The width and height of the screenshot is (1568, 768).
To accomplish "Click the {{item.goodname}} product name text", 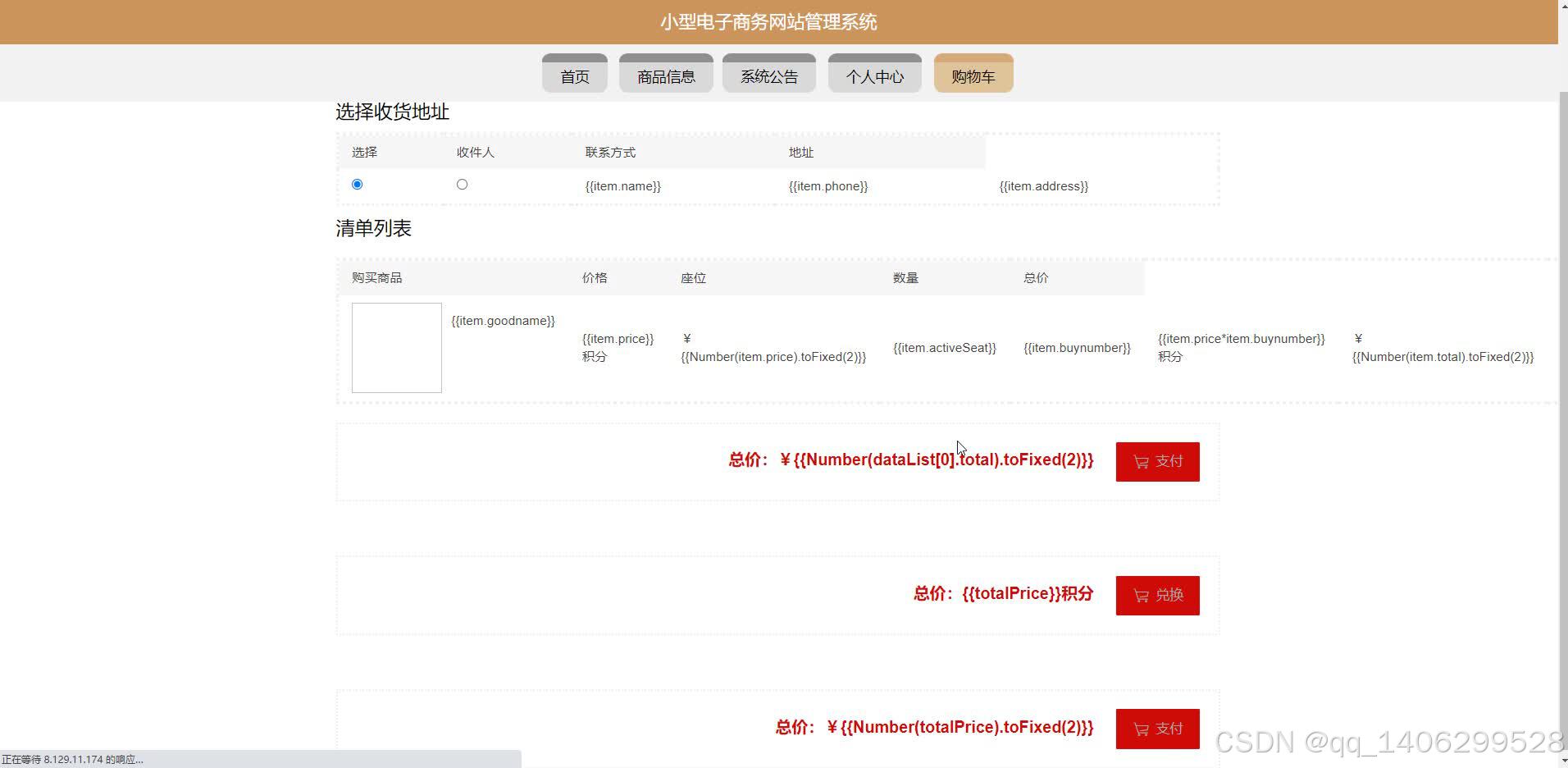I will point(503,320).
